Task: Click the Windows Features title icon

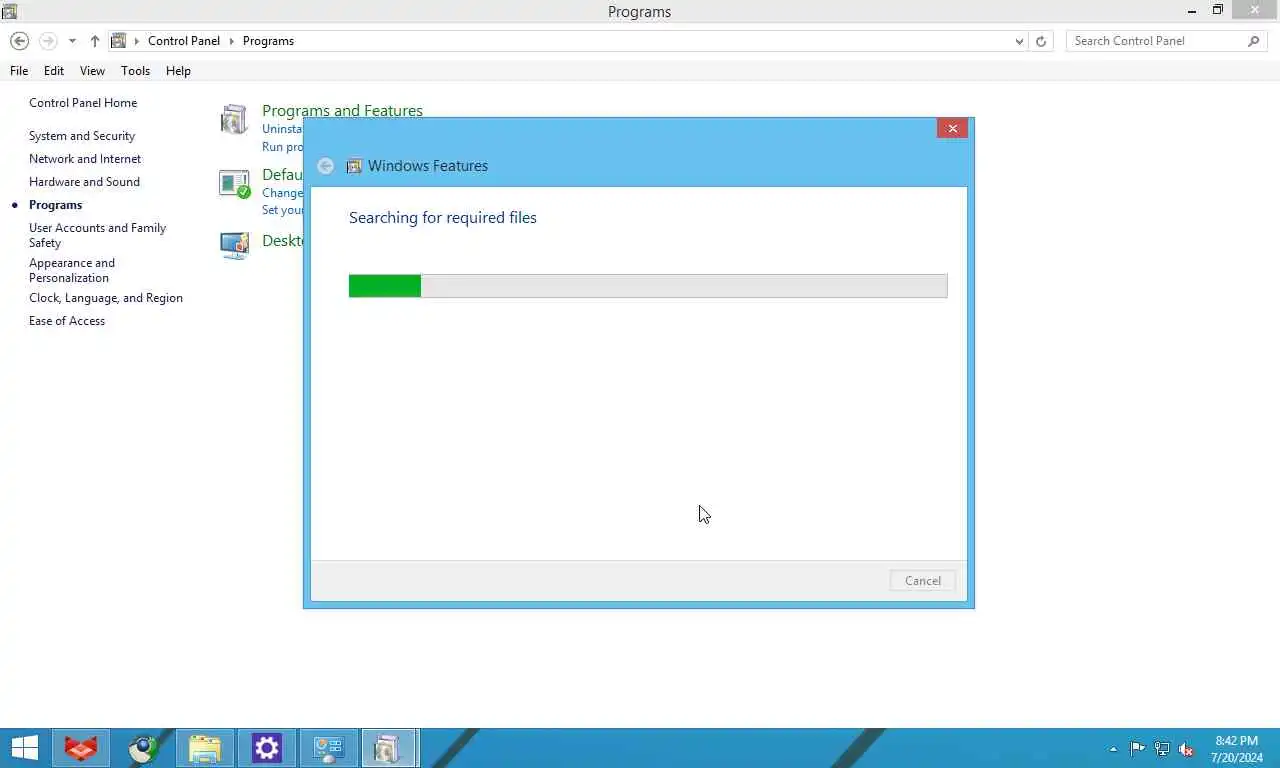Action: pyautogui.click(x=354, y=166)
